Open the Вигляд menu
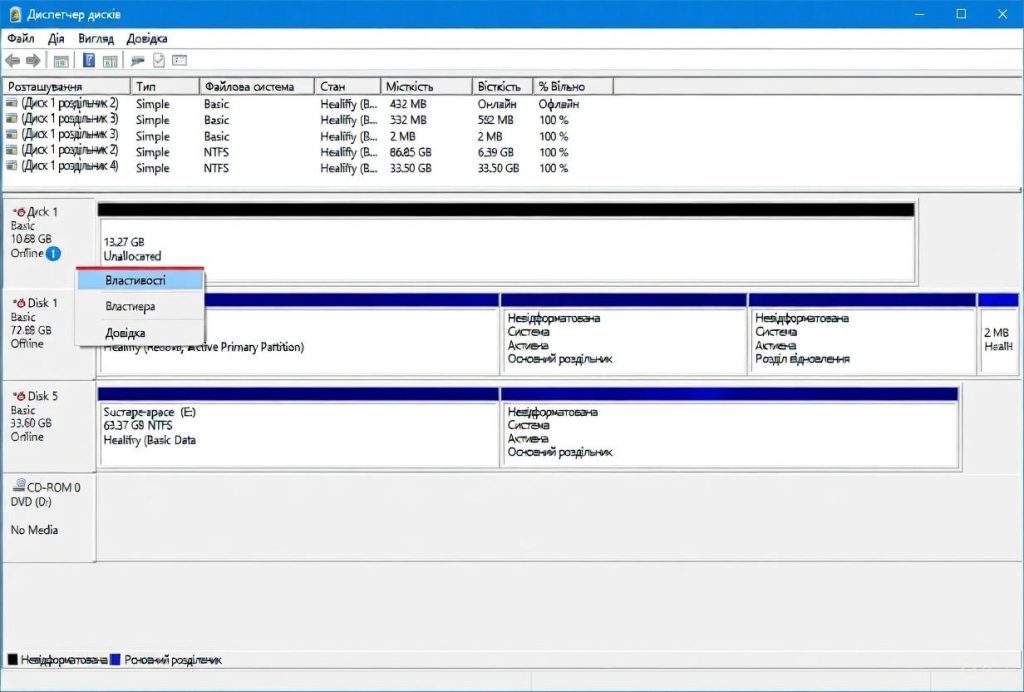 96,38
